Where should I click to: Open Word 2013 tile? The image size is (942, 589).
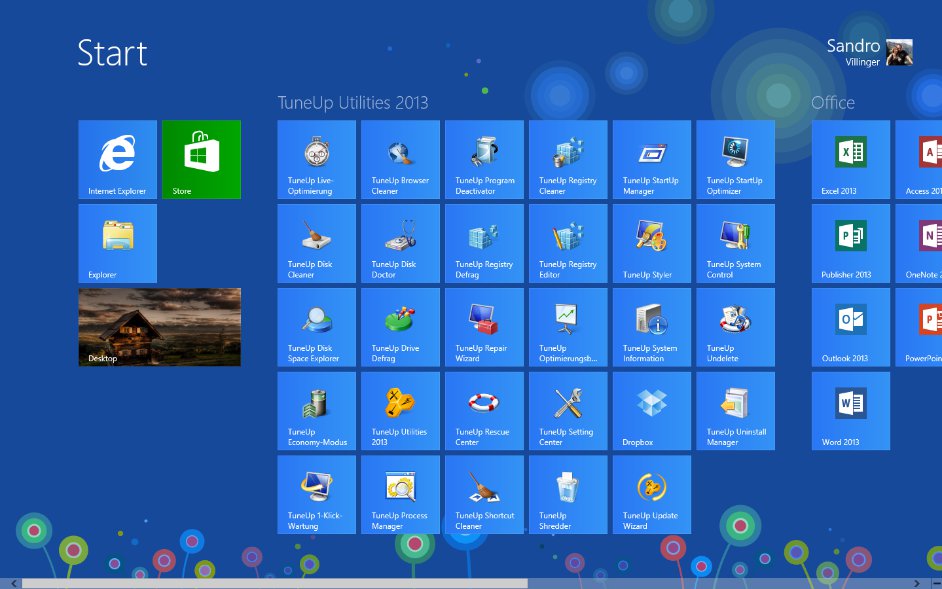[850, 411]
